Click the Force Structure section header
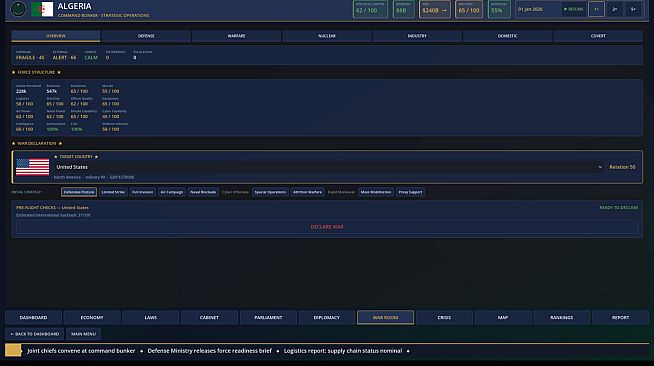This screenshot has width=654, height=366. pos(36,73)
